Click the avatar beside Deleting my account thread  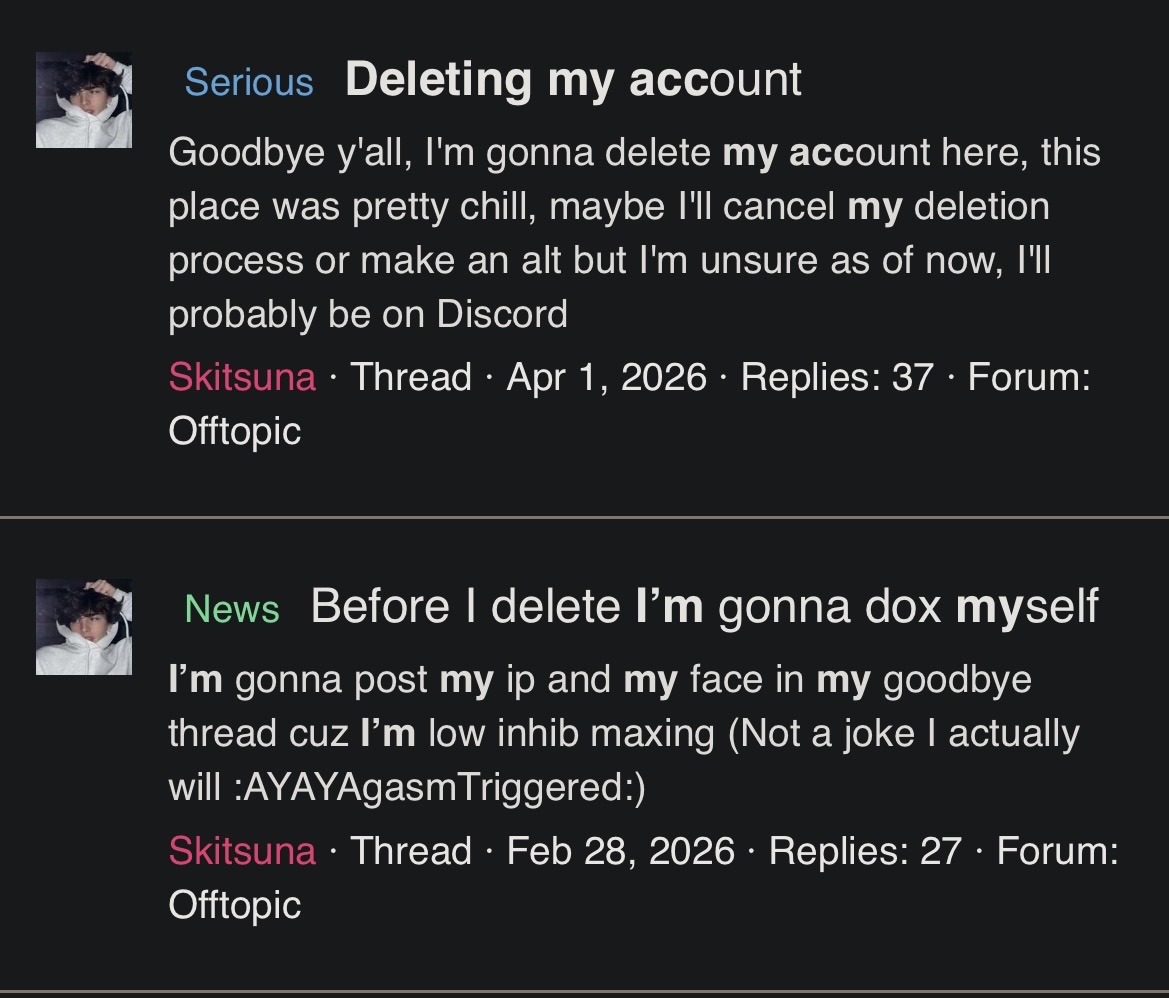click(x=84, y=100)
